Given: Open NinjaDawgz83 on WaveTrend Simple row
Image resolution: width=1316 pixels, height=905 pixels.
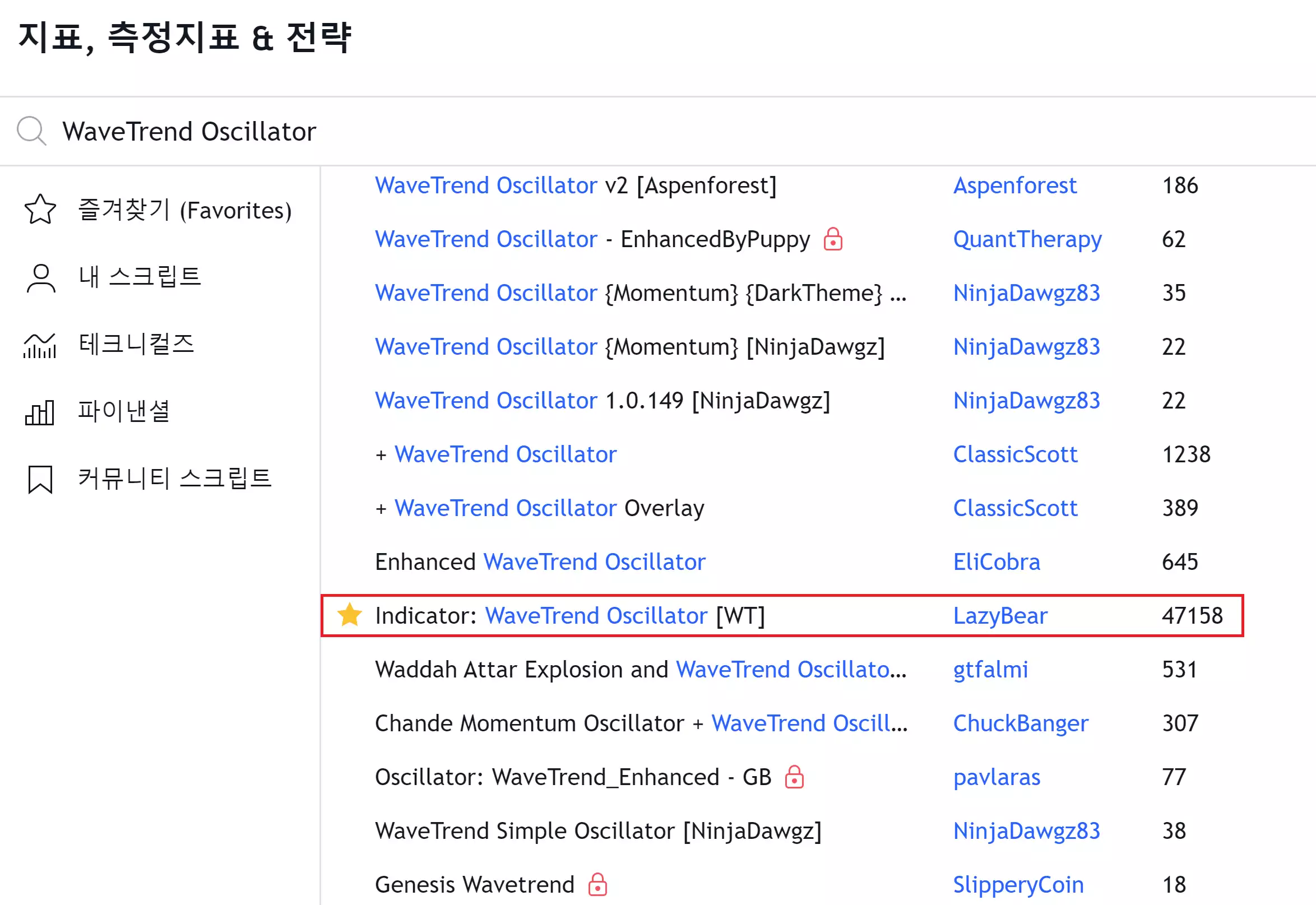Looking at the screenshot, I should point(1027,832).
